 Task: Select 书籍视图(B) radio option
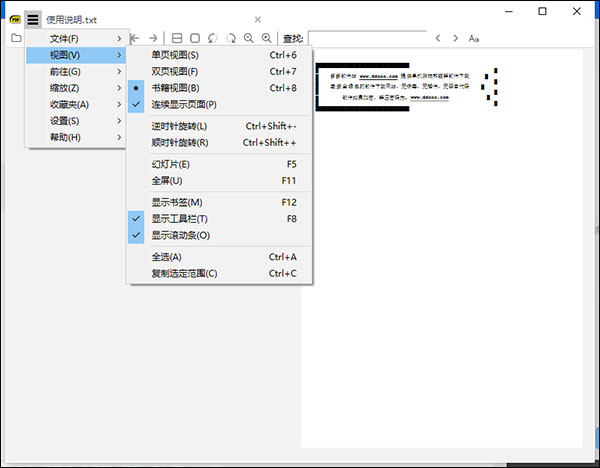point(175,88)
